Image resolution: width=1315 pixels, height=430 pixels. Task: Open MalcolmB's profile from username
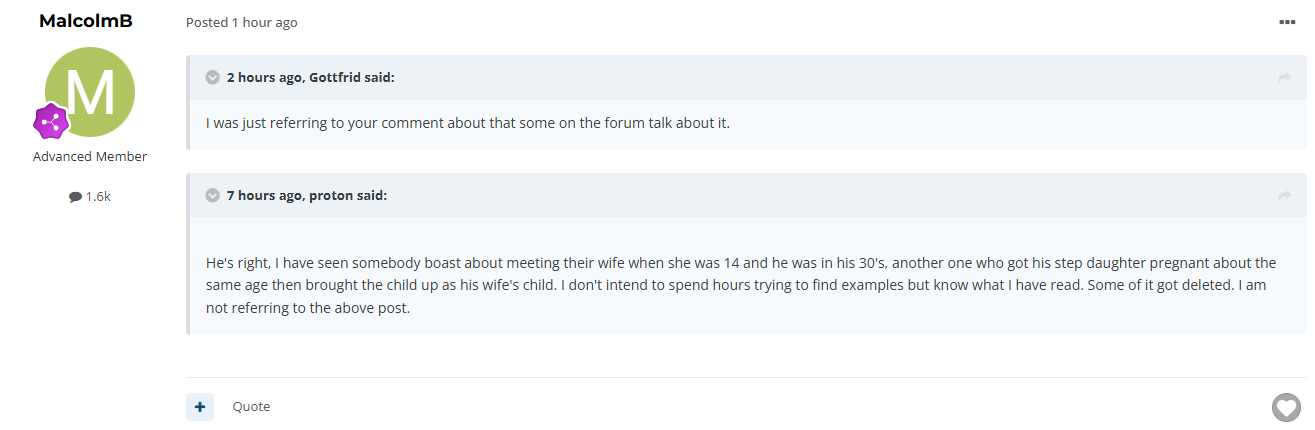click(86, 21)
